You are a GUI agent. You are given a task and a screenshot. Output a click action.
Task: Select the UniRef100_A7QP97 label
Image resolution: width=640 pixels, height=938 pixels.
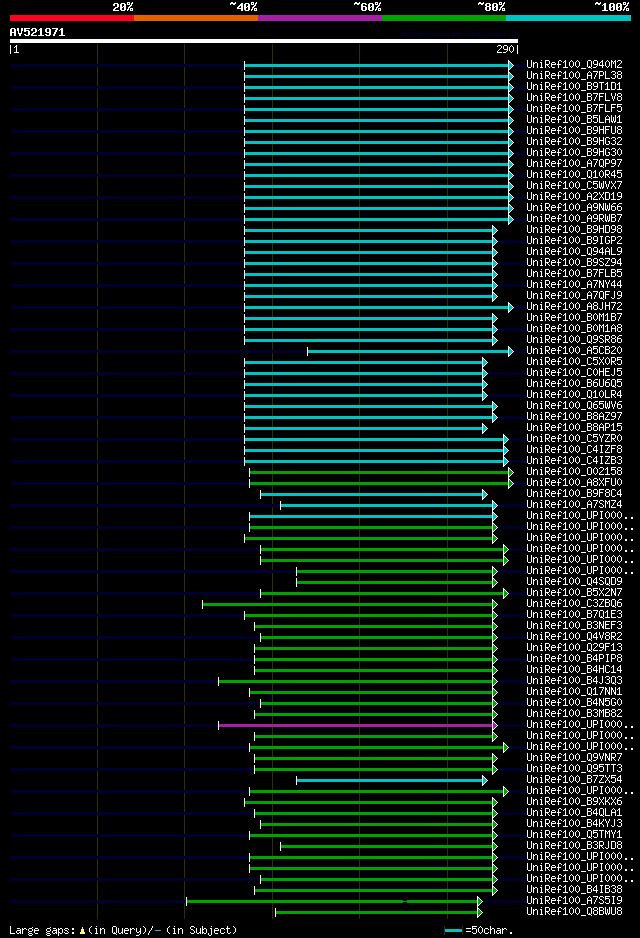[x=574, y=163]
